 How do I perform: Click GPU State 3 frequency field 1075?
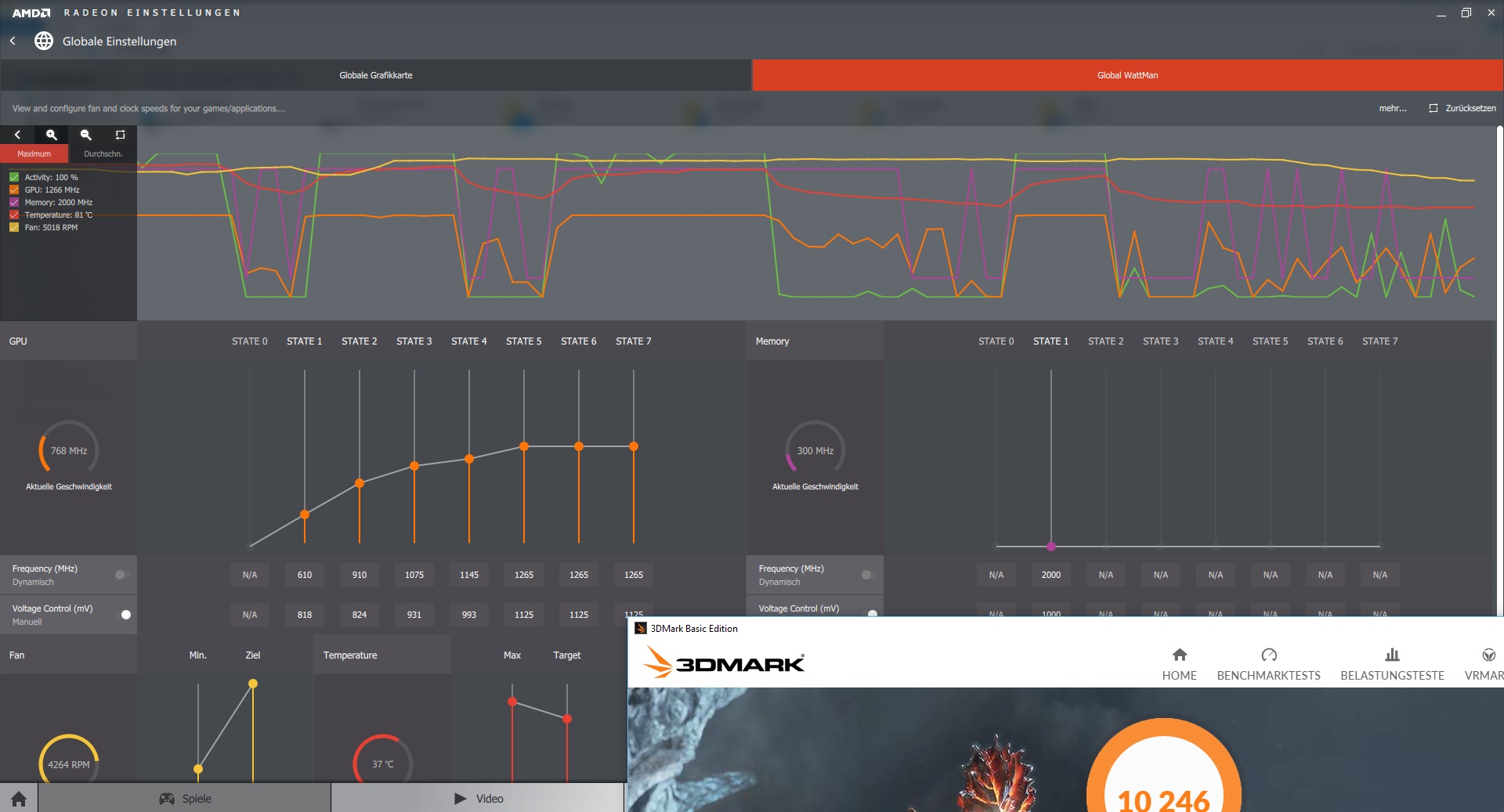tap(414, 575)
